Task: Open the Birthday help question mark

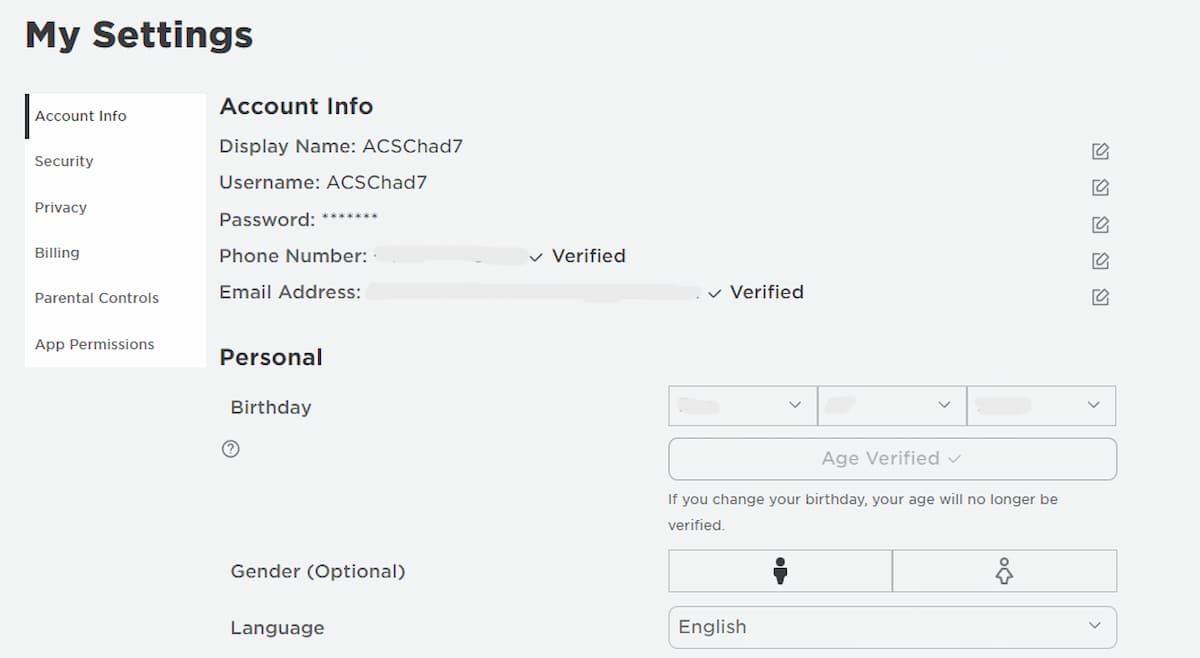Action: click(x=230, y=449)
